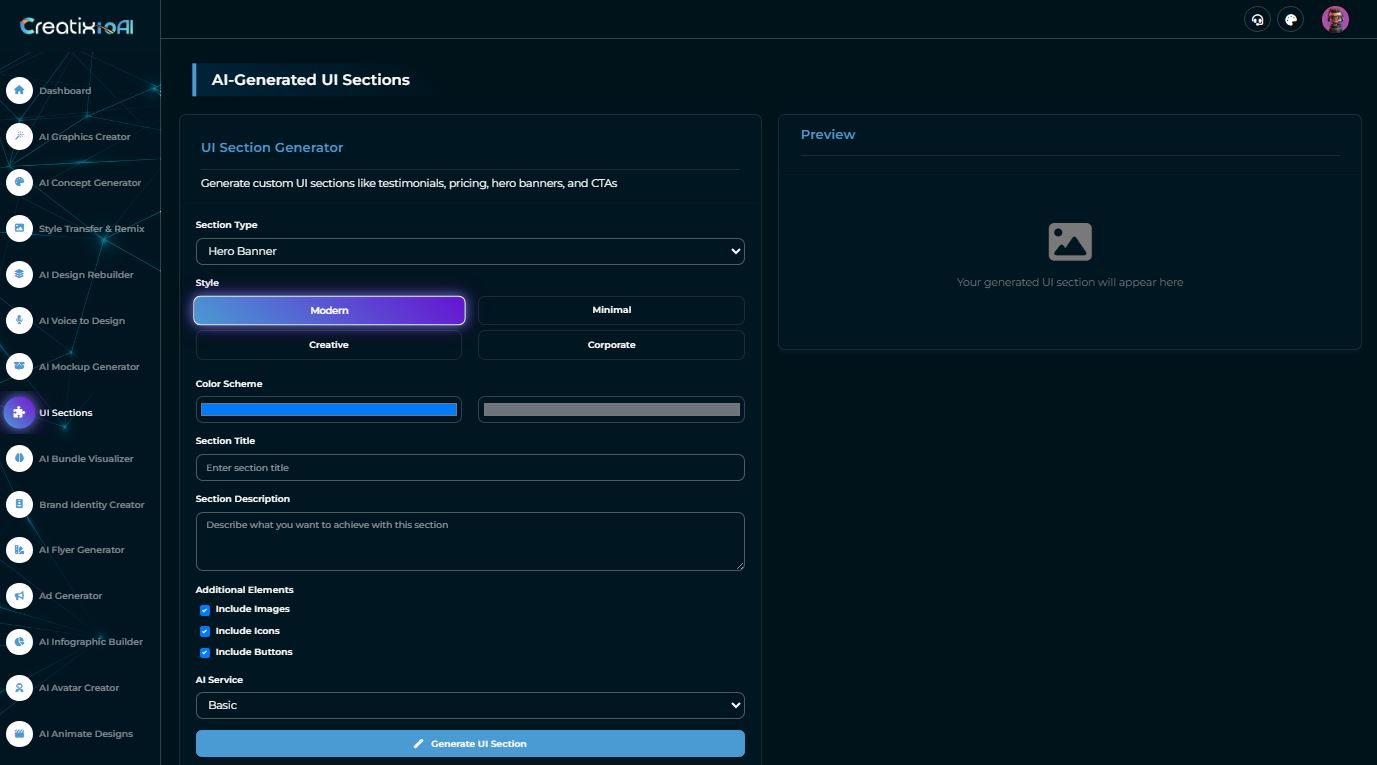Screen dimensions: 1377x765
Task: Select the Minimal style option
Action: 611,310
